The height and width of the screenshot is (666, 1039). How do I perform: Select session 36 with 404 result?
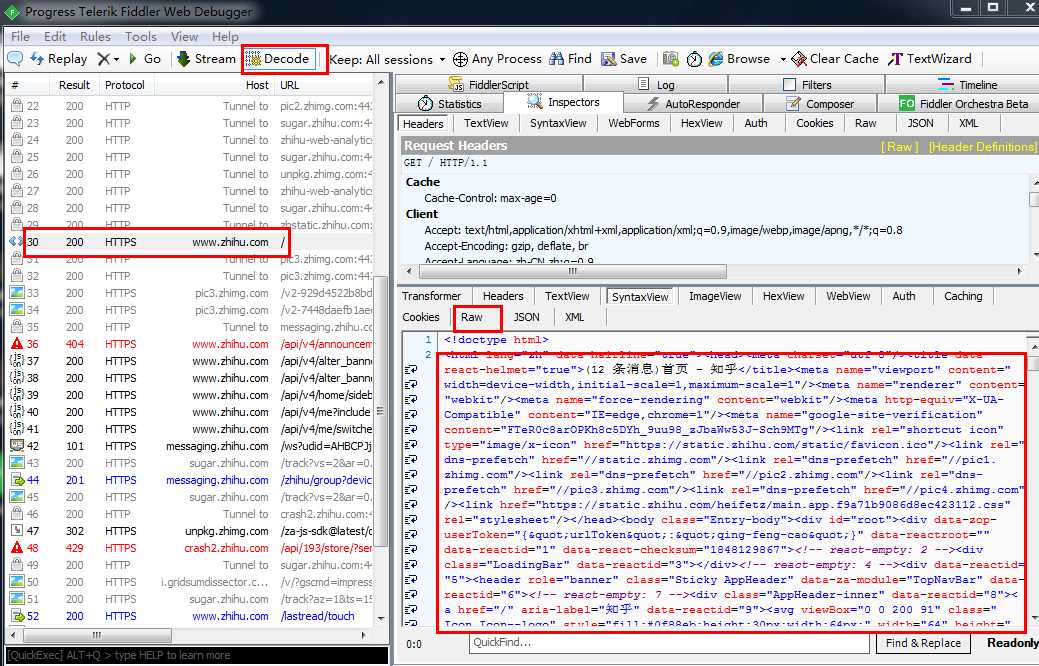(x=190, y=344)
